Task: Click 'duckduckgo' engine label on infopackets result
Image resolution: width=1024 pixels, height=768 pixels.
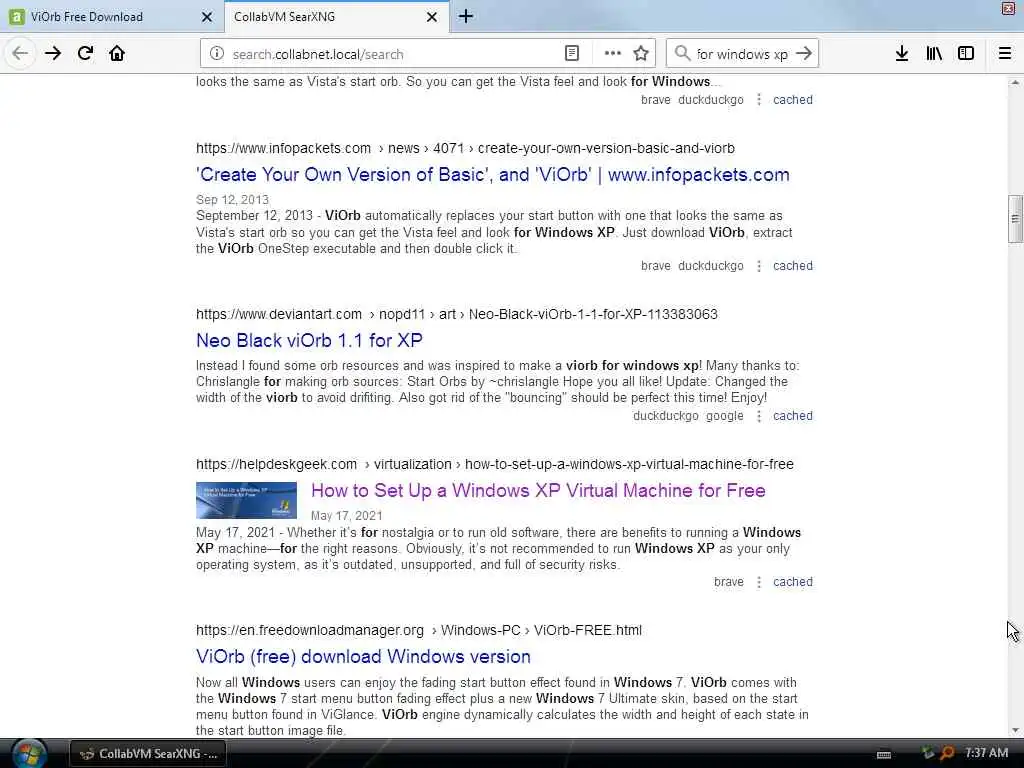Action: point(711,266)
